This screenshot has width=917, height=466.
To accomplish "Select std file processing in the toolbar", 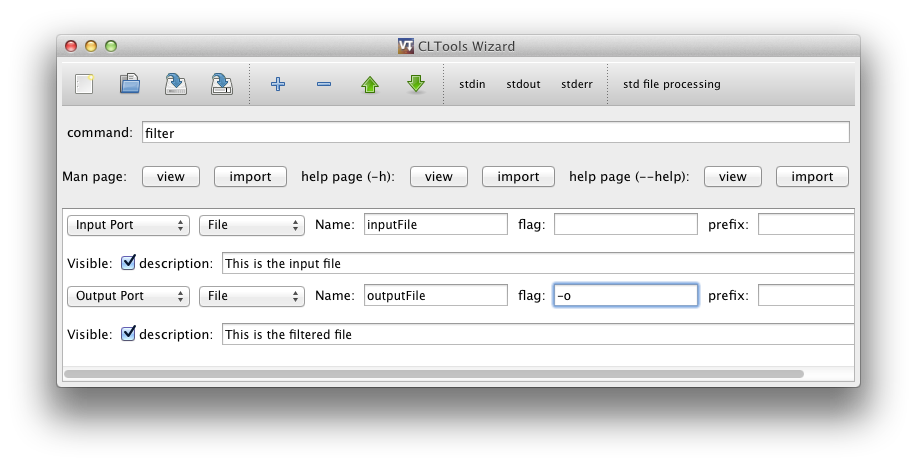I will point(671,85).
